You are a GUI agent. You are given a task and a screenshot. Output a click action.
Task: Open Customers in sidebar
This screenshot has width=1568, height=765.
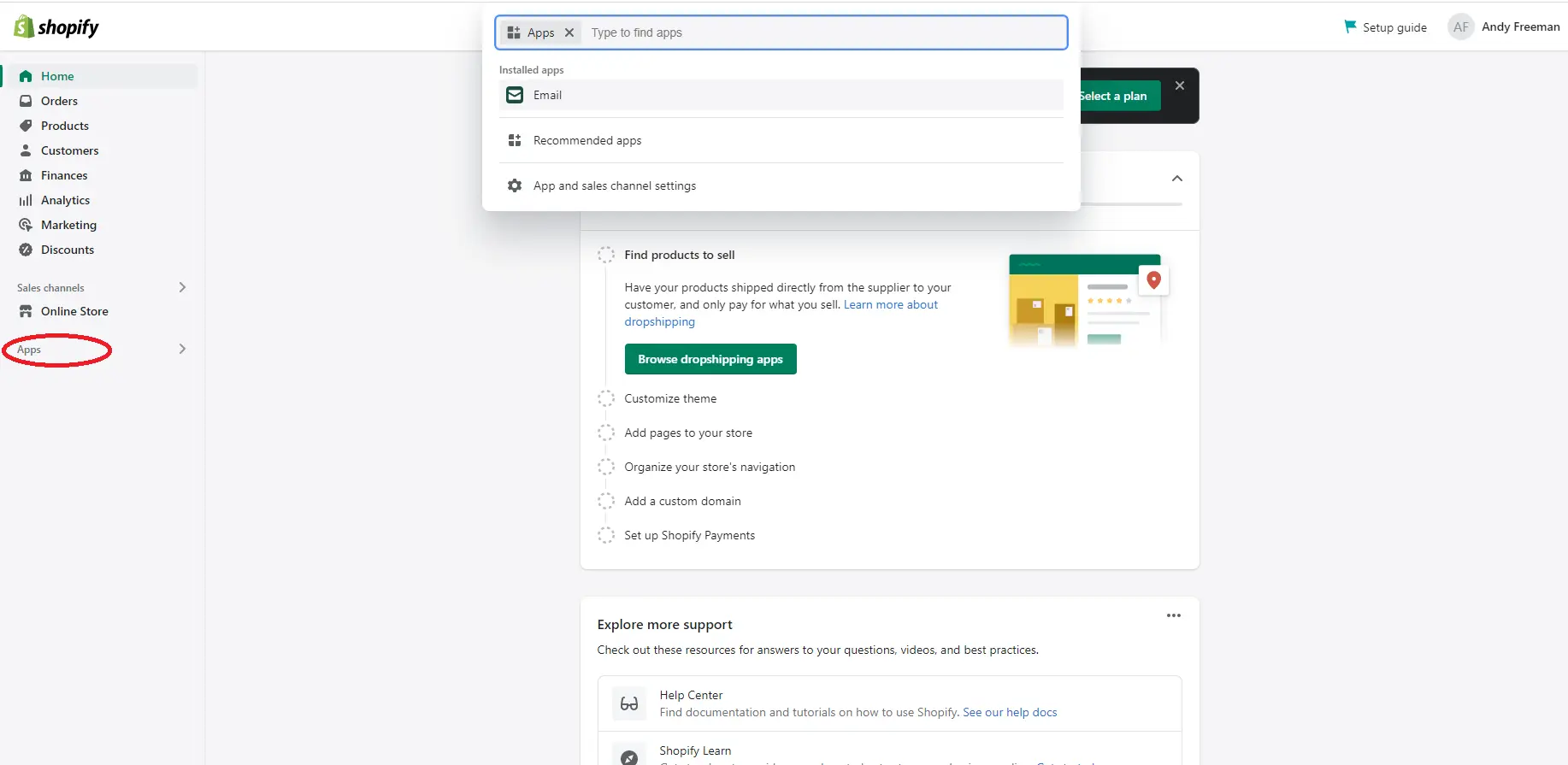tap(70, 150)
